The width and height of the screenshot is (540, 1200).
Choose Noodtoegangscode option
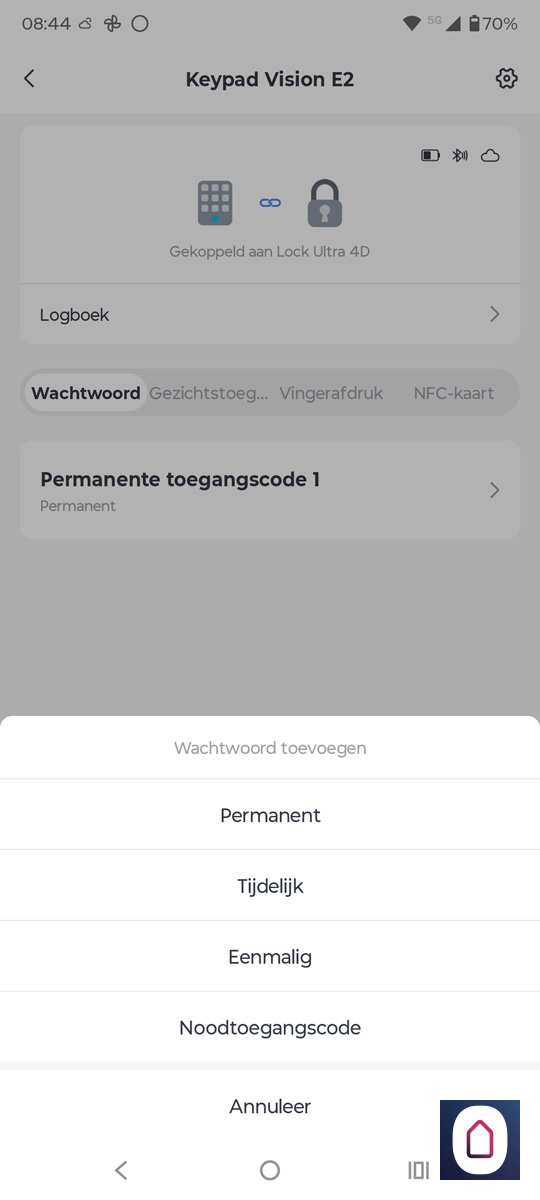[270, 1027]
